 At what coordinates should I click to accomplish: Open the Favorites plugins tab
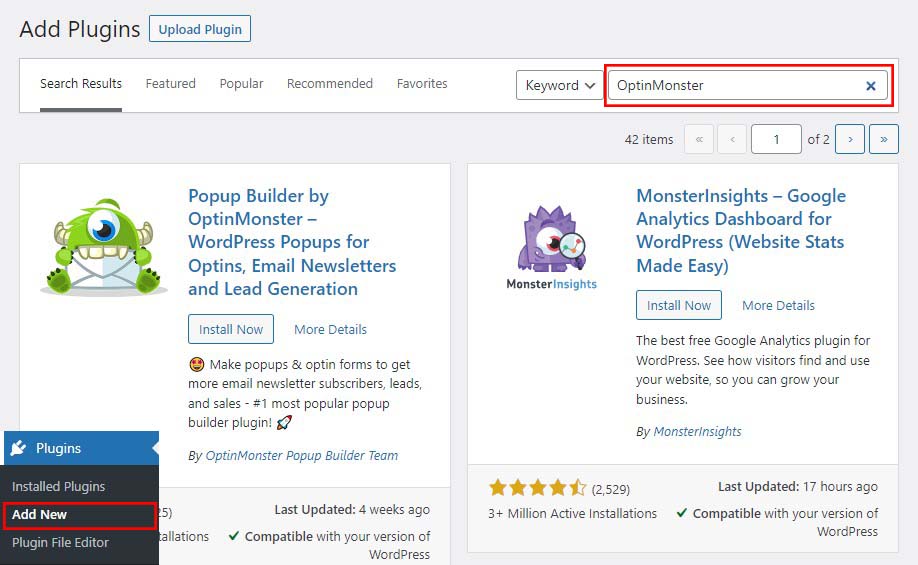coord(422,84)
